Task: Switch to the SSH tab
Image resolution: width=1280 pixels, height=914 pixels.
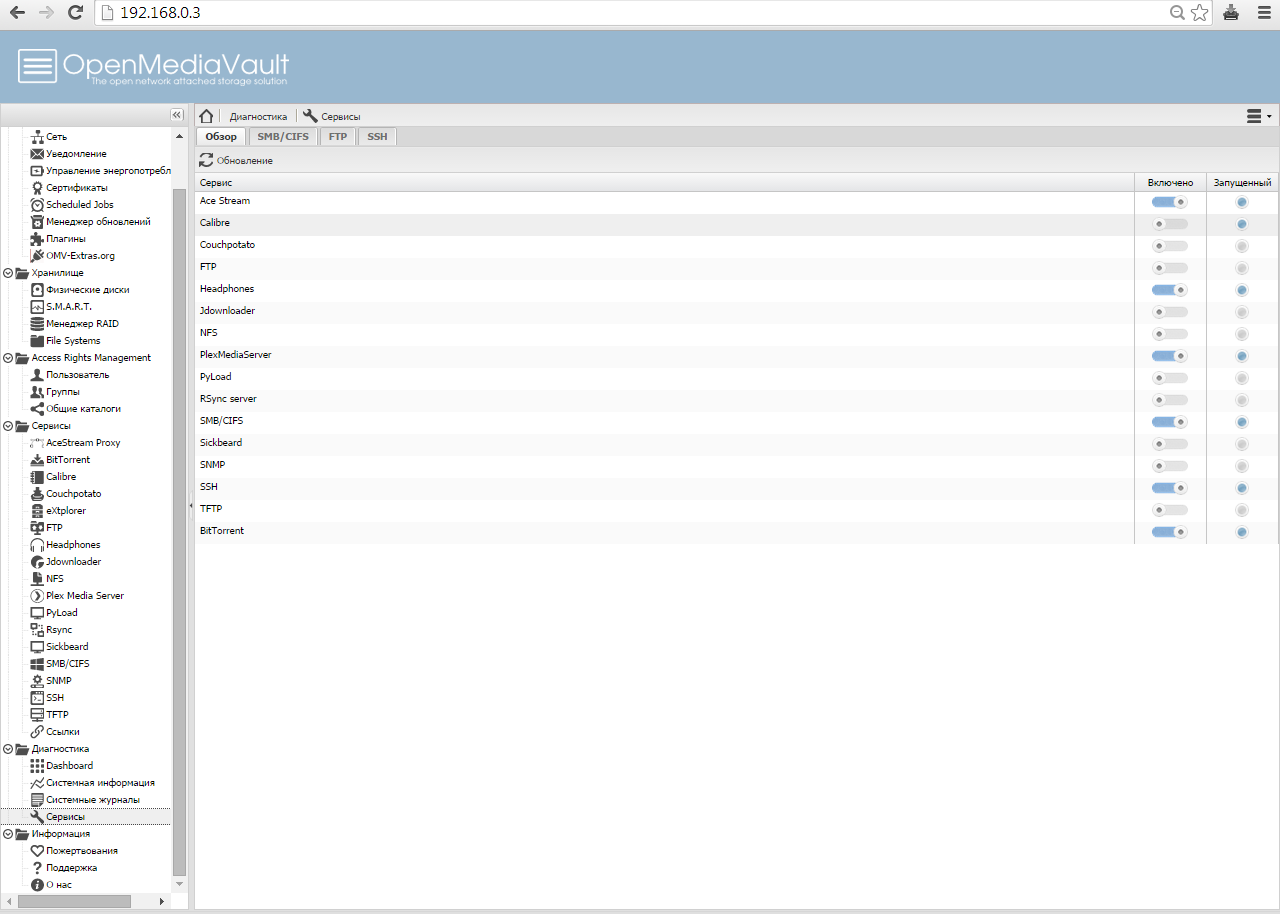Action: pyautogui.click(x=377, y=136)
